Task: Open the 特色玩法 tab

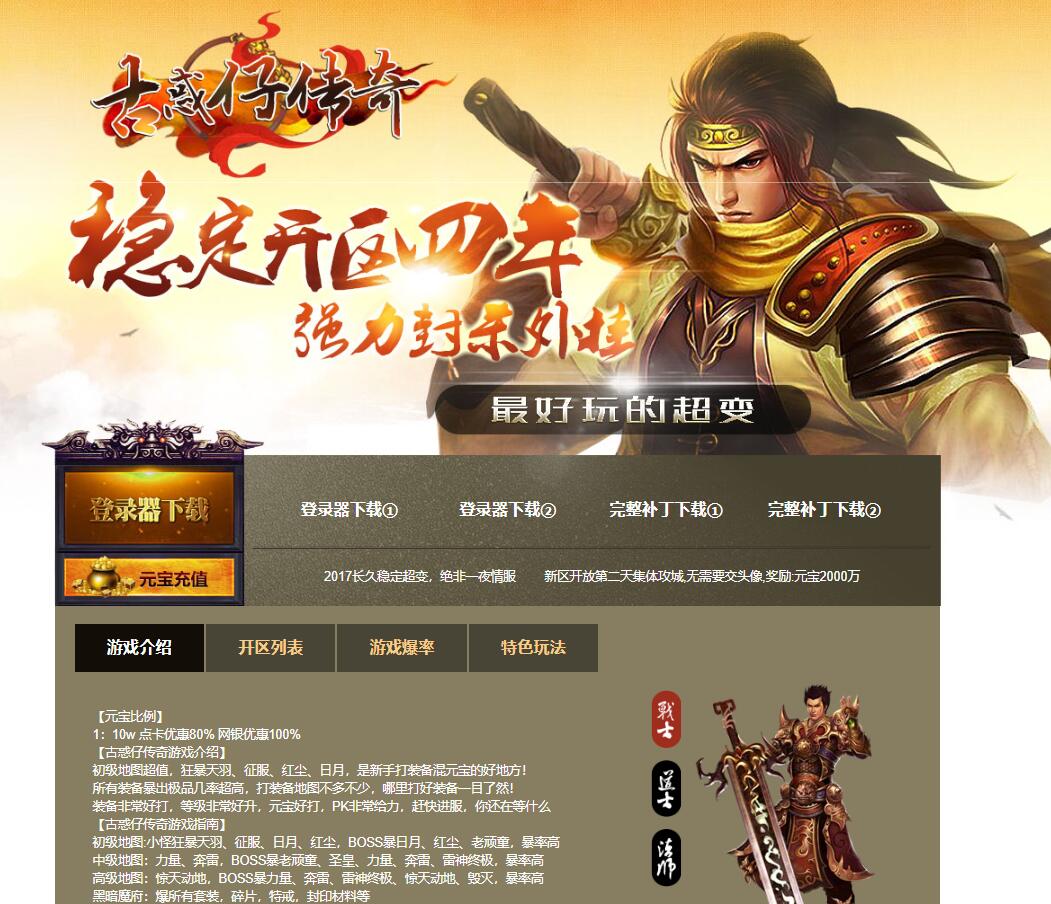Action: (533, 647)
